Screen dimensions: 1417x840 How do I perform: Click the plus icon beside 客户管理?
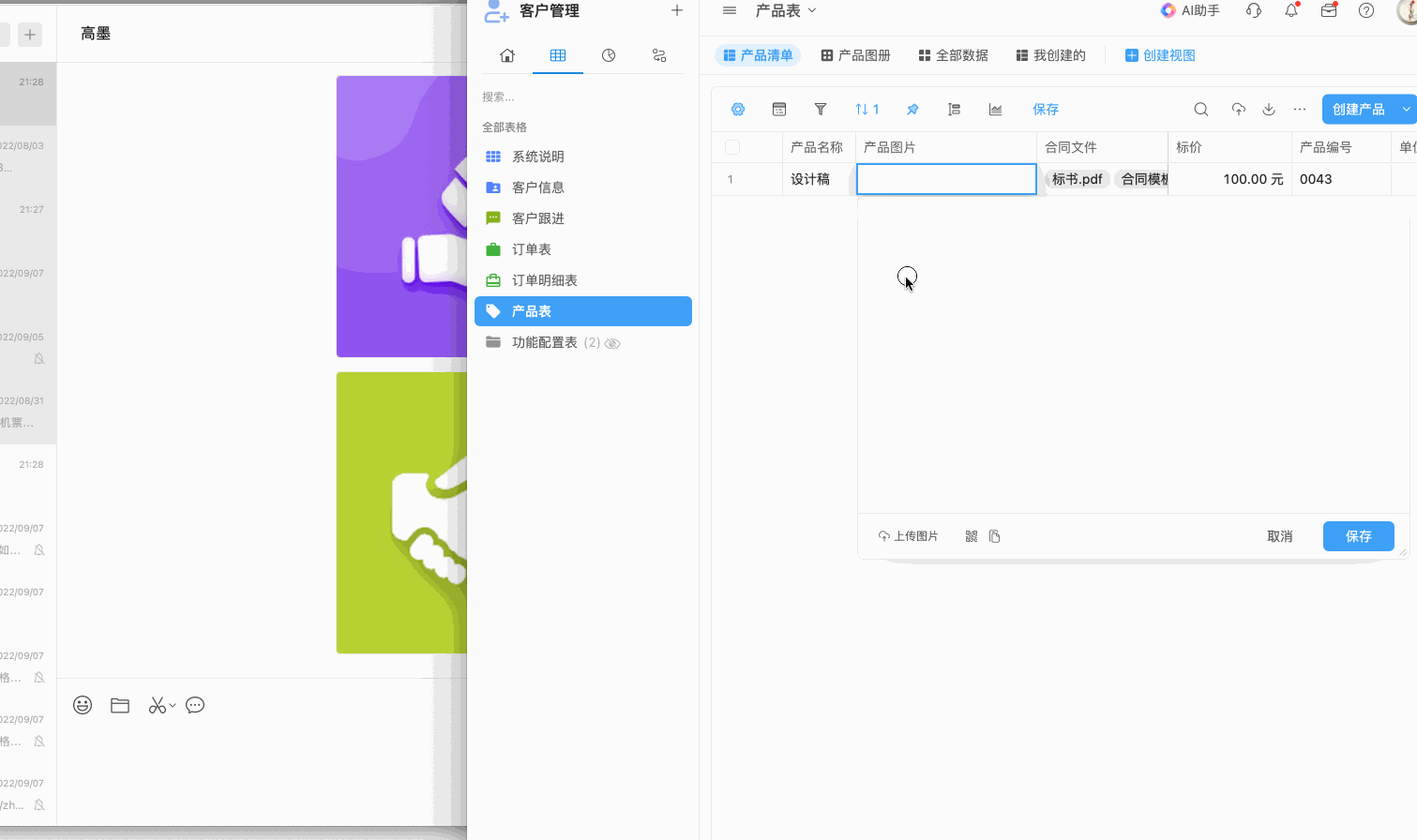[x=677, y=10]
